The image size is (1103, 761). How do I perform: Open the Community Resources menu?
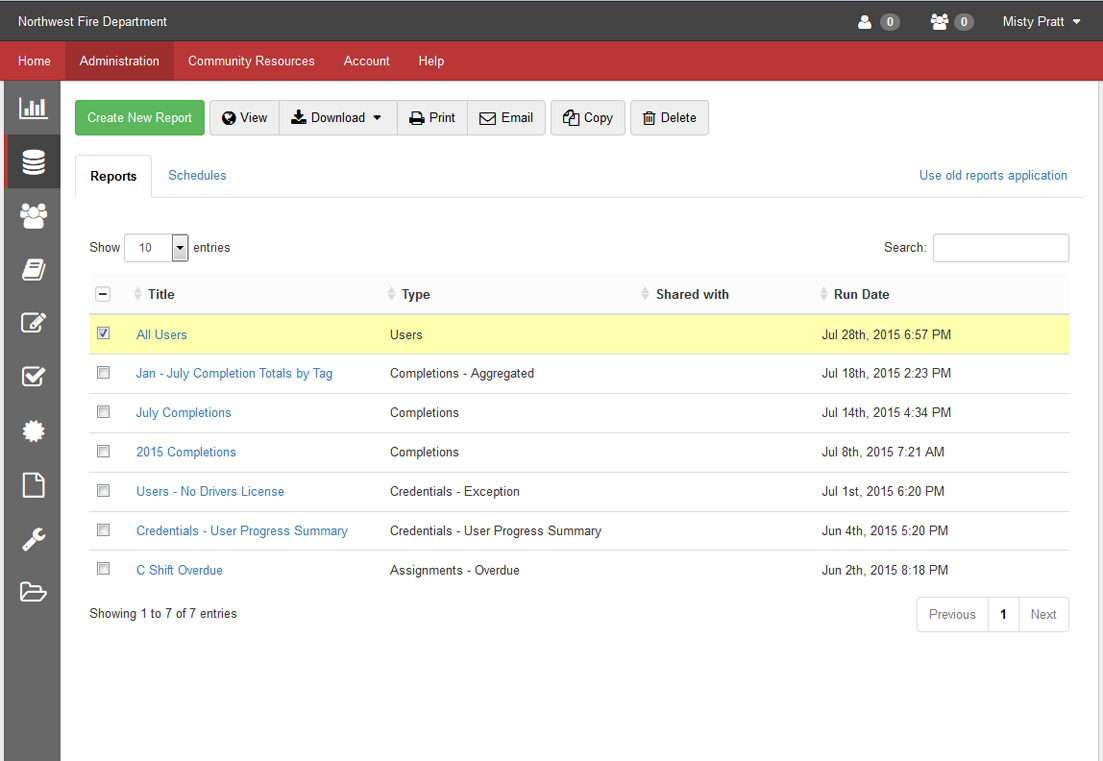coord(251,61)
